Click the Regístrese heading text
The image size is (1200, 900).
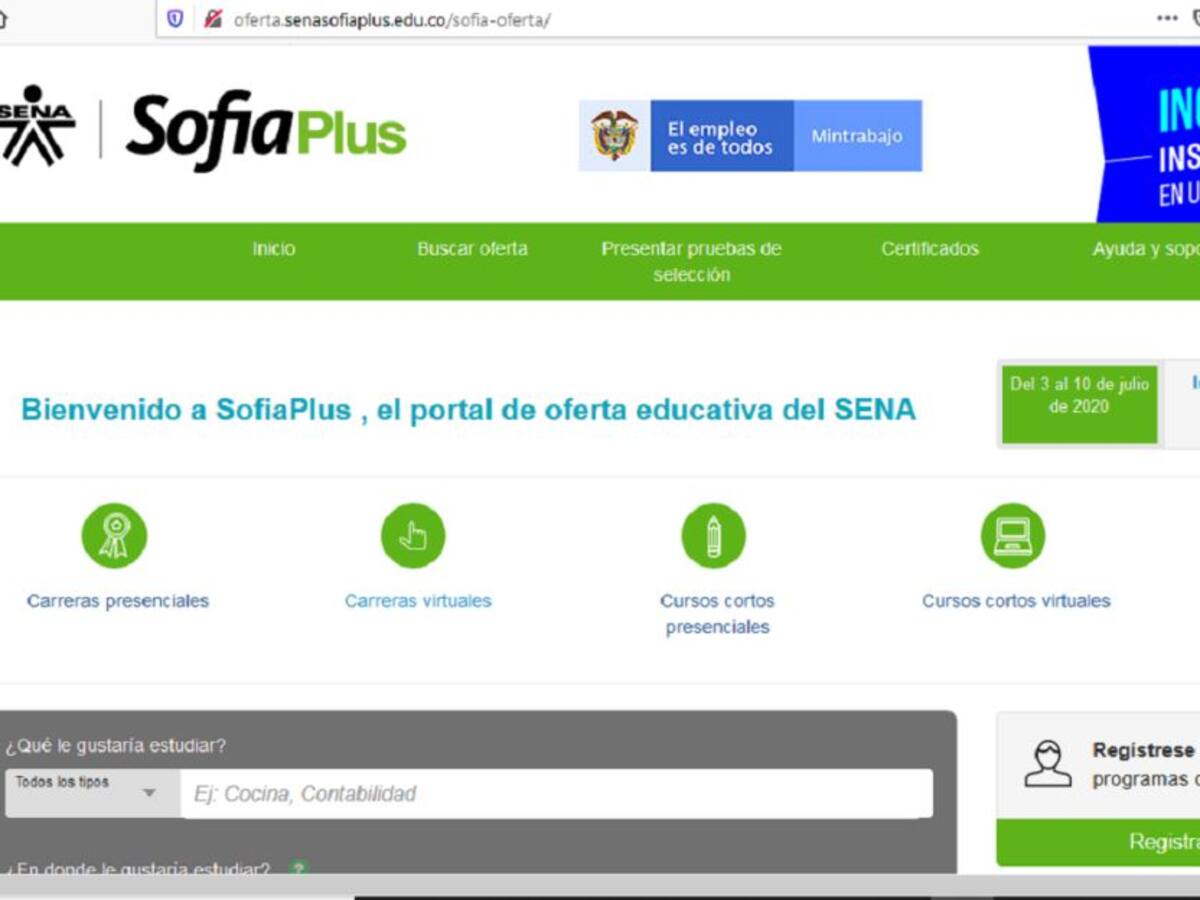coord(1143,750)
